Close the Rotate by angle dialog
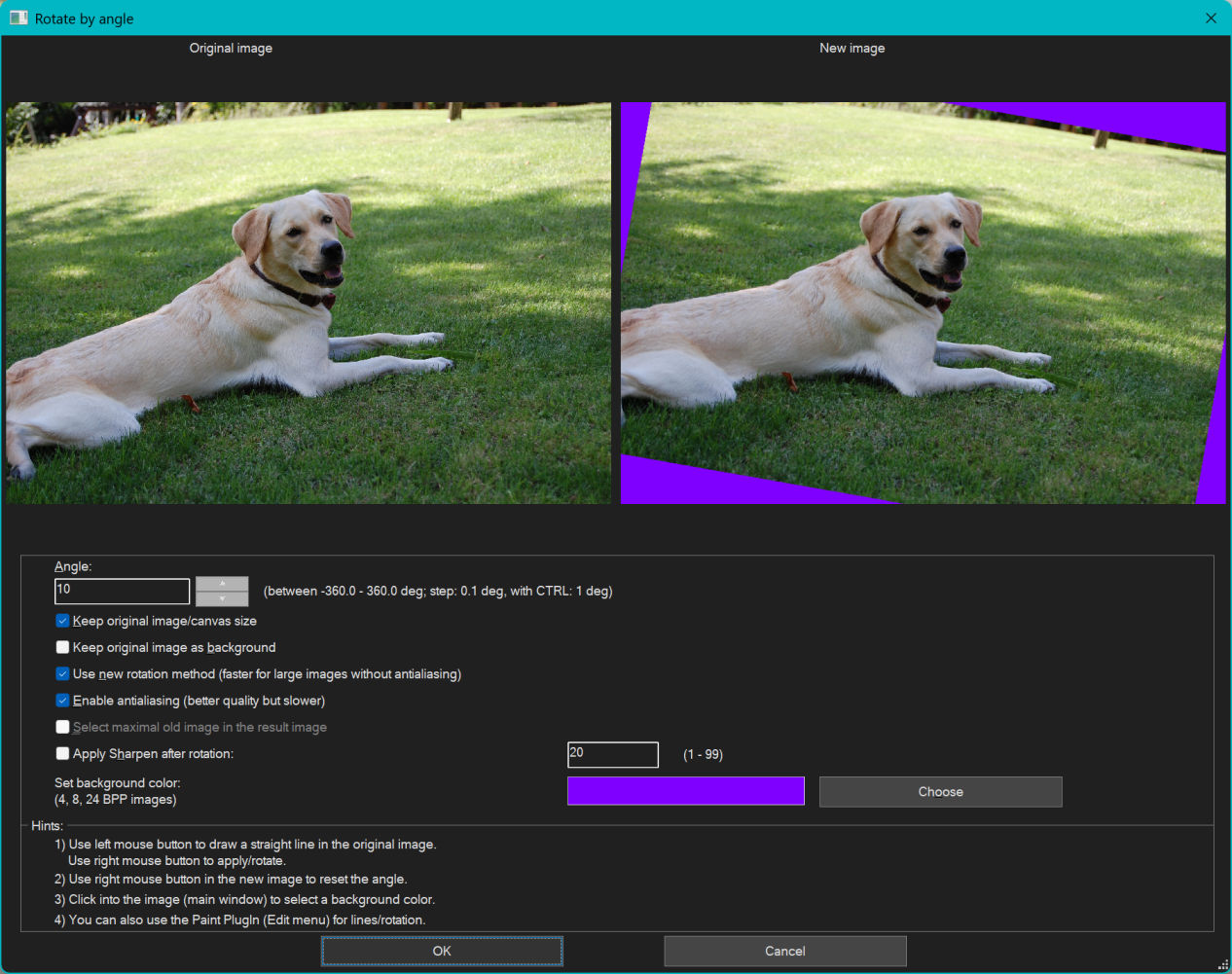The height and width of the screenshot is (974, 1232). (1211, 18)
